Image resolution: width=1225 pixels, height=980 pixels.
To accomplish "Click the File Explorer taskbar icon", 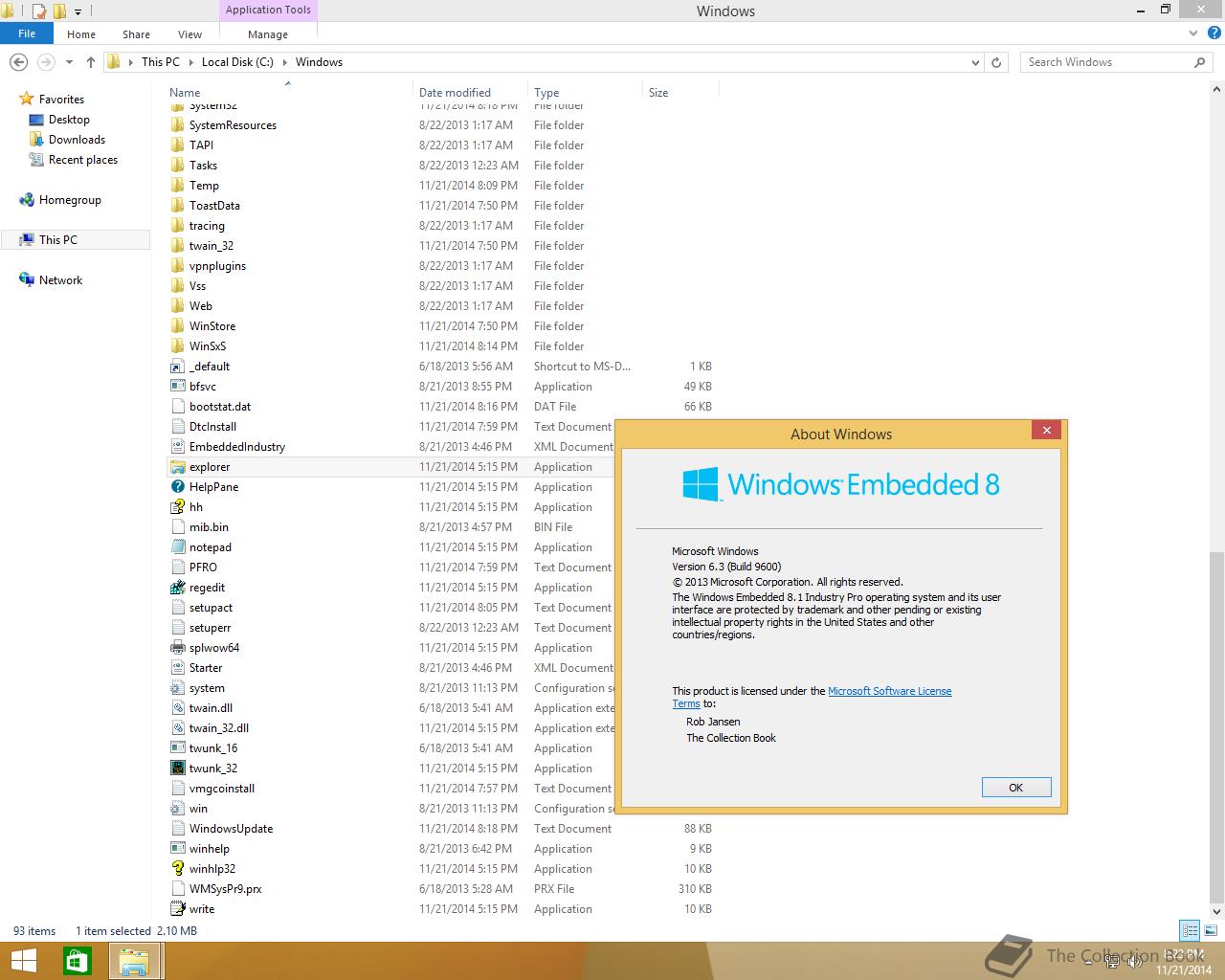I will (x=134, y=961).
